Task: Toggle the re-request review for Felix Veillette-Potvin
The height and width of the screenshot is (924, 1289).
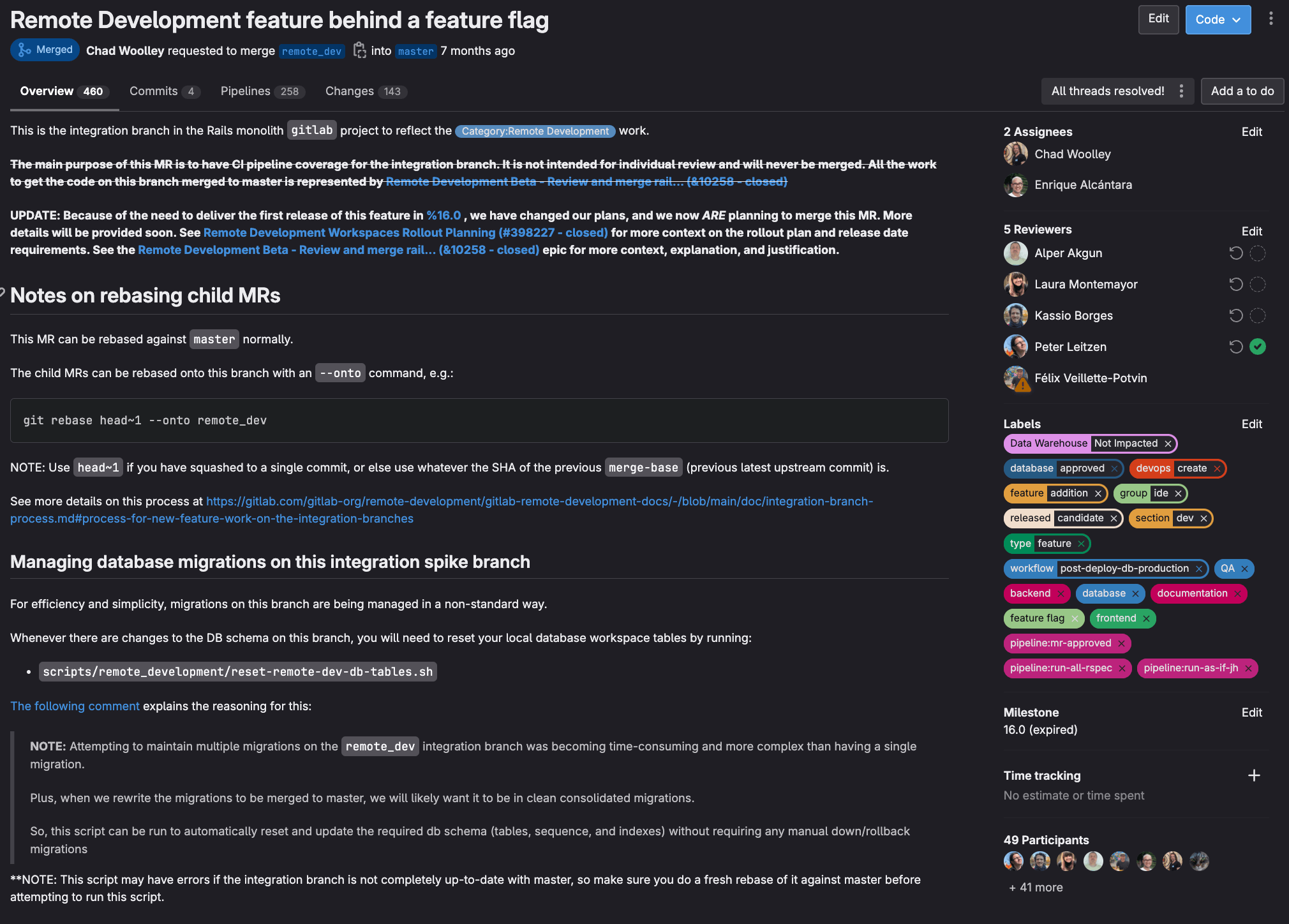Action: click(x=1236, y=378)
